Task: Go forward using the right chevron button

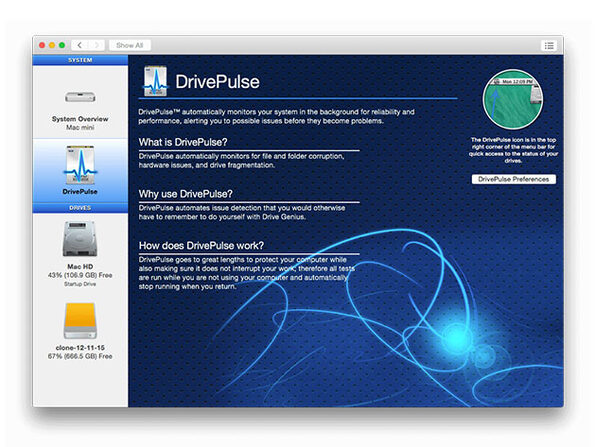Action: (x=96, y=45)
